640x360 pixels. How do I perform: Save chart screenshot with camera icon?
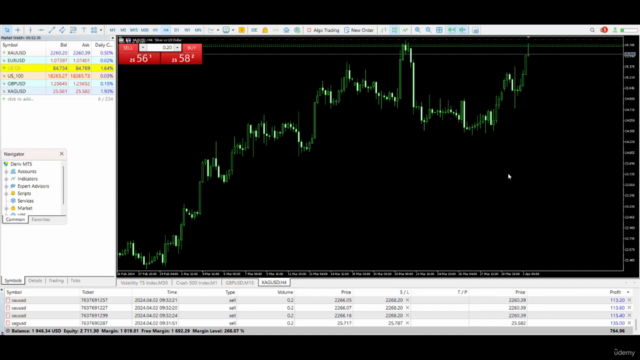[476, 30]
